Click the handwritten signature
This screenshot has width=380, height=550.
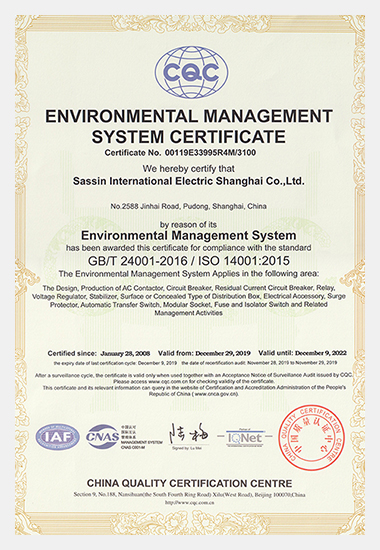click(x=189, y=435)
